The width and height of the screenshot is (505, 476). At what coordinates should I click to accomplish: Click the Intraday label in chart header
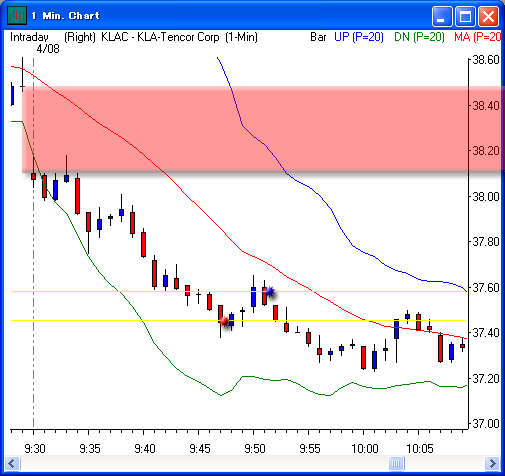[x=29, y=37]
